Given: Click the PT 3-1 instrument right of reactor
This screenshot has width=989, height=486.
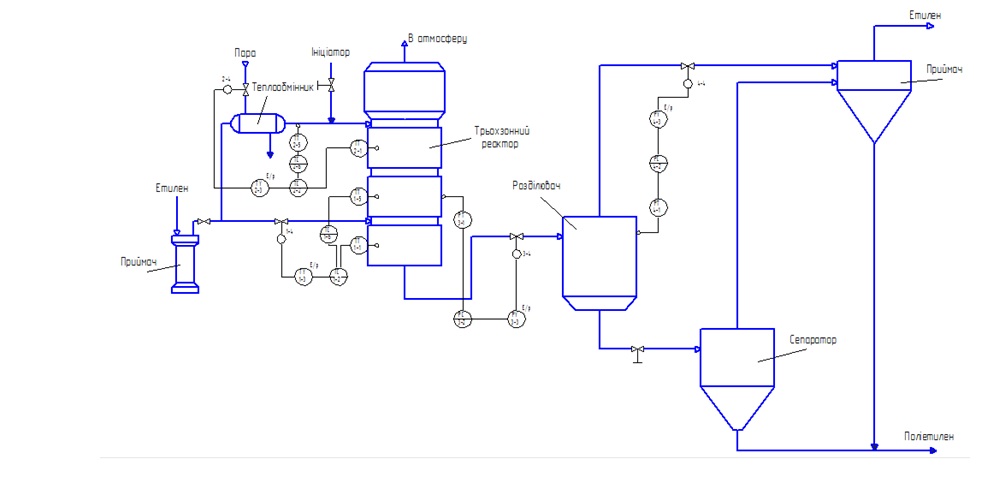Looking at the screenshot, I should 462,219.
